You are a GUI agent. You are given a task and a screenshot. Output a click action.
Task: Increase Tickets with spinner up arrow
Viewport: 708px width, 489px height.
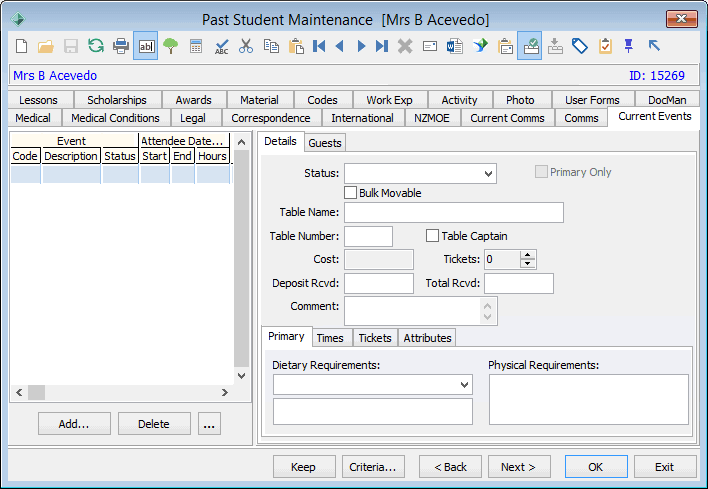click(x=527, y=255)
